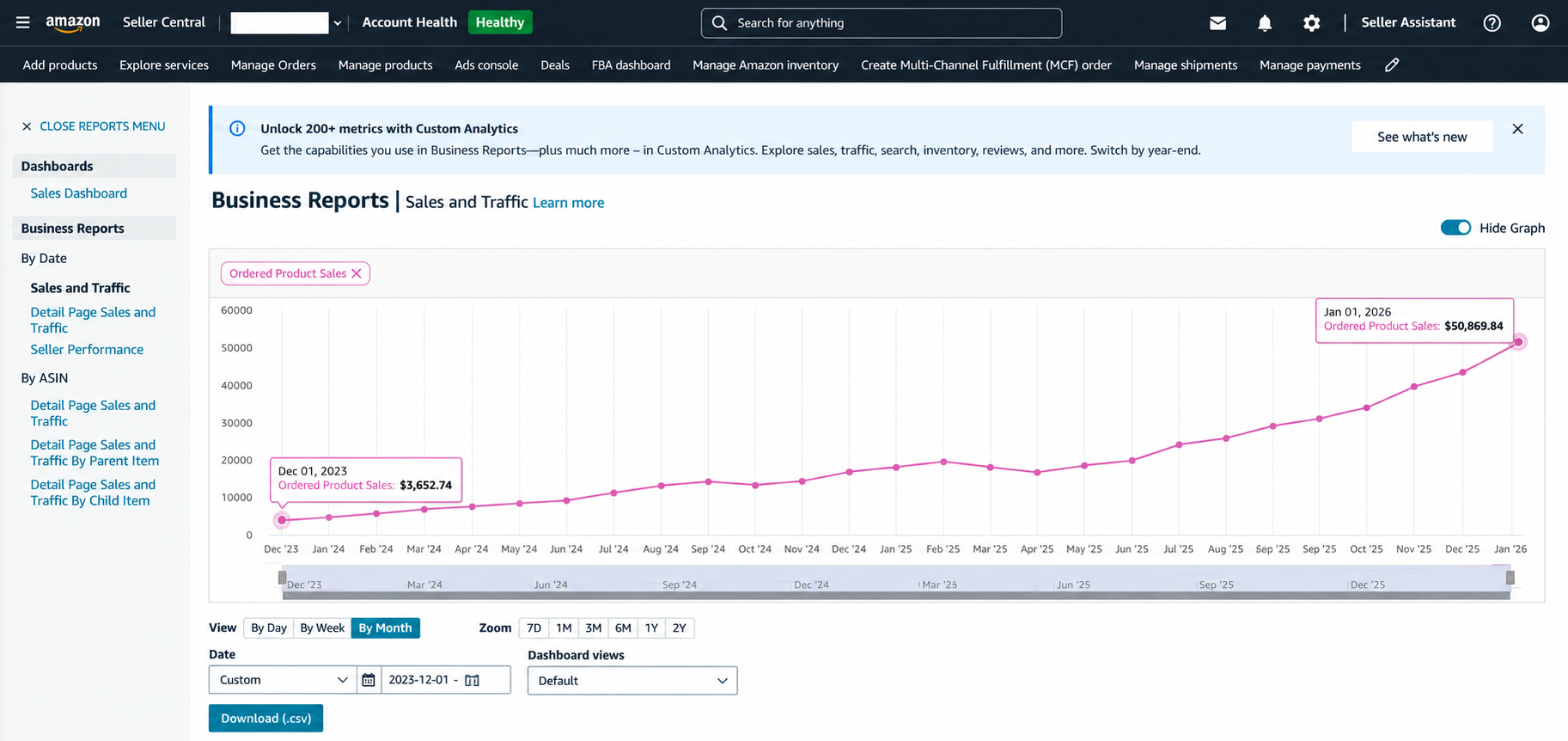Open the hamburger navigation menu

(x=23, y=22)
